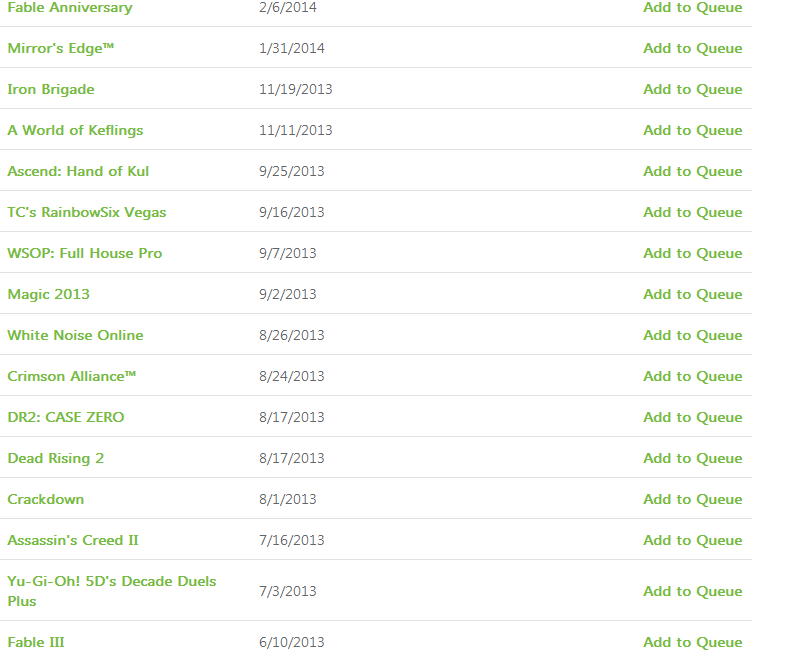The width and height of the screenshot is (796, 656).
Task: Add White Noise Online to queue
Action: click(x=692, y=335)
